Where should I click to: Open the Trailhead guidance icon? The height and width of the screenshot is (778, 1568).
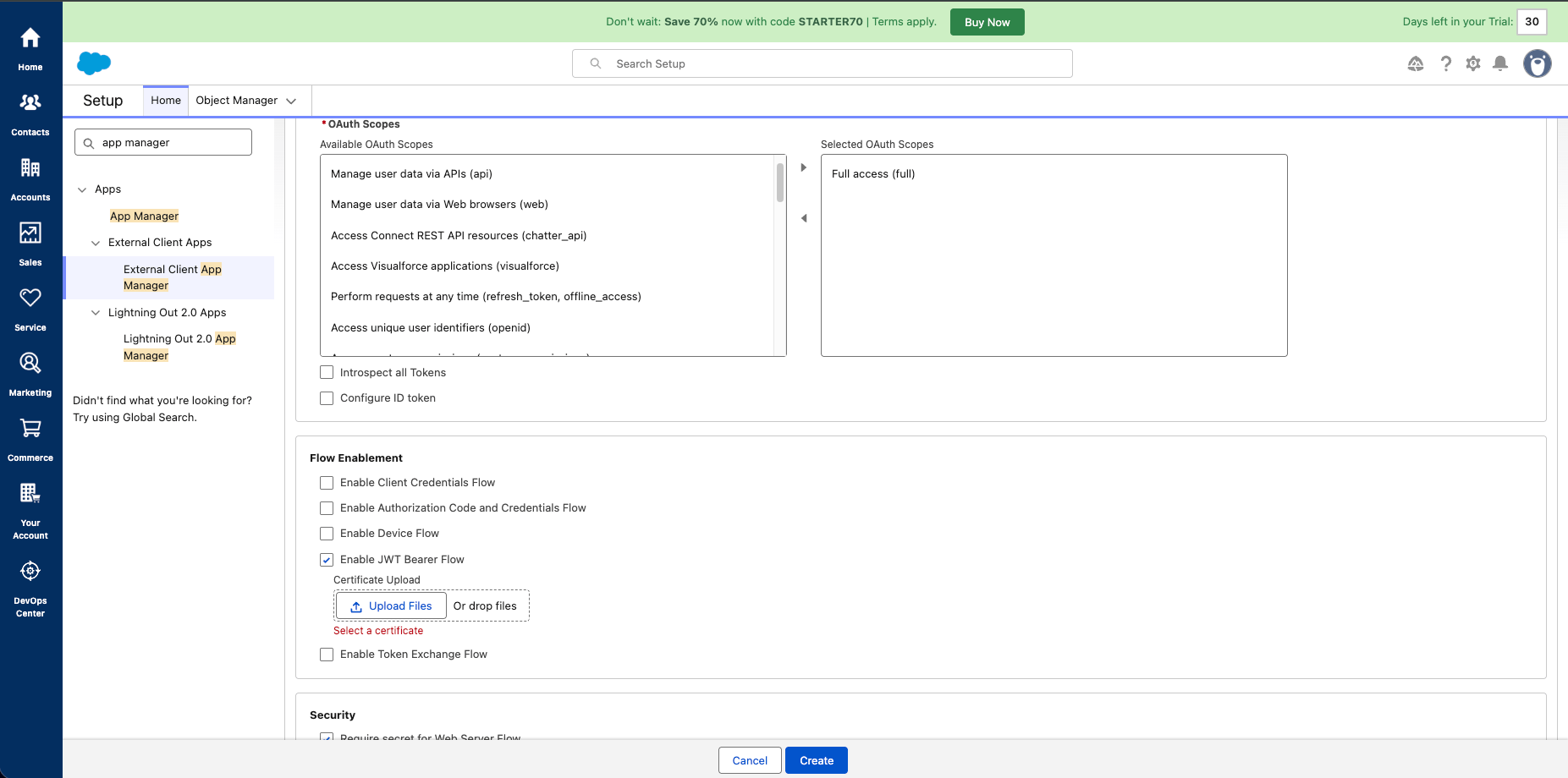click(1416, 63)
